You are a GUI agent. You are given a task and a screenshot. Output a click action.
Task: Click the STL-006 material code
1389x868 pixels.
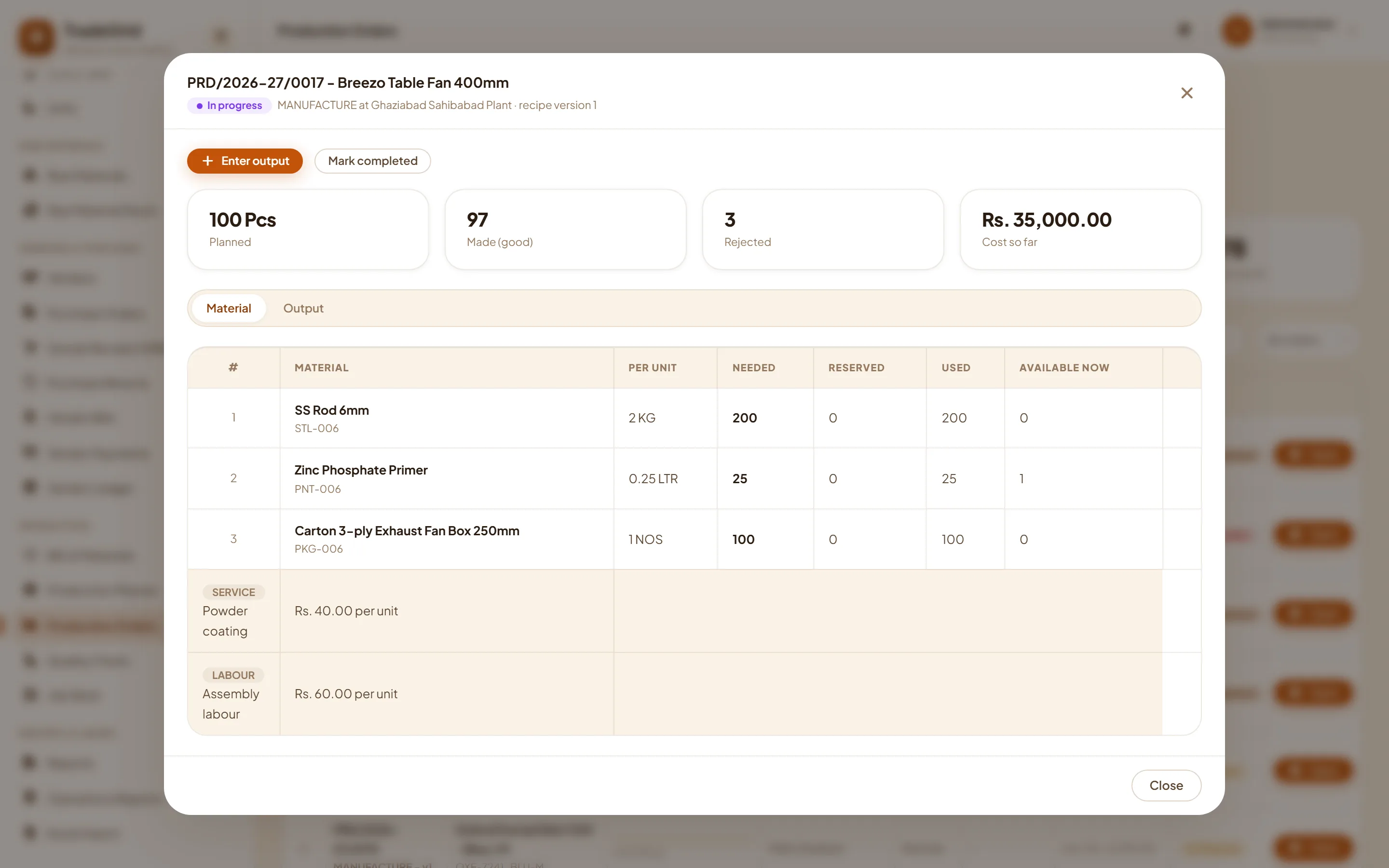[316, 429]
